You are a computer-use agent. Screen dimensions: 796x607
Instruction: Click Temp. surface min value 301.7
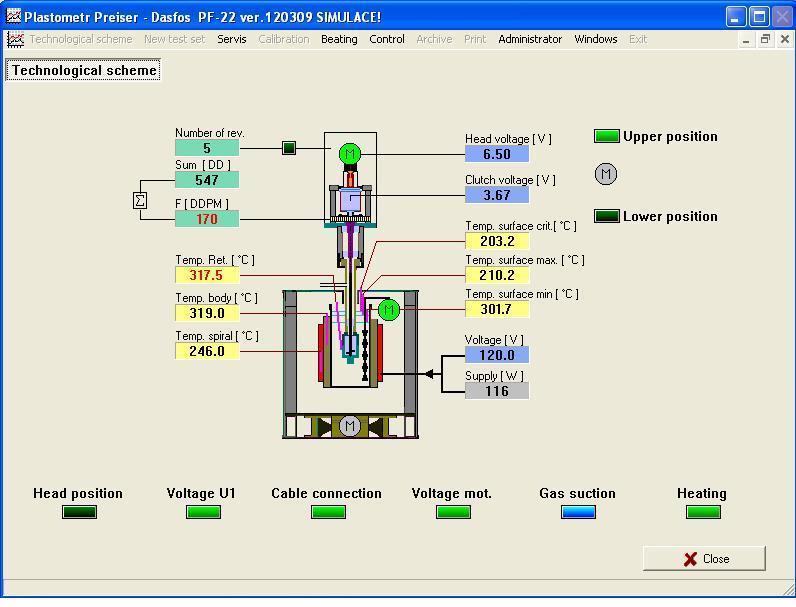497,309
